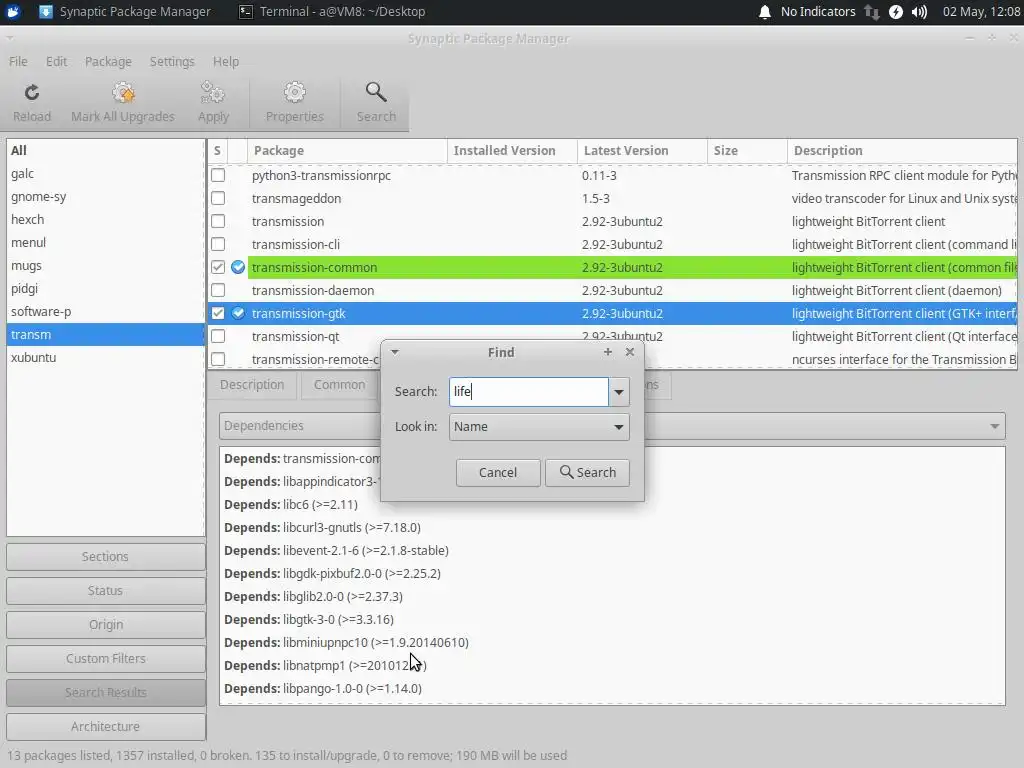Viewport: 1024px width, 768px height.
Task: Click the Custom Filters button
Action: click(x=105, y=658)
